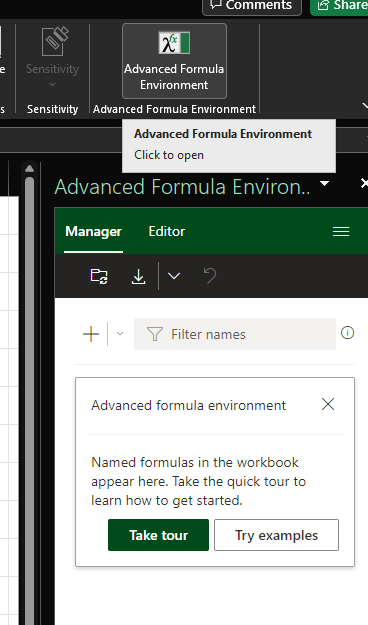
Task: Click the plus icon to add a name
Action: (x=91, y=334)
